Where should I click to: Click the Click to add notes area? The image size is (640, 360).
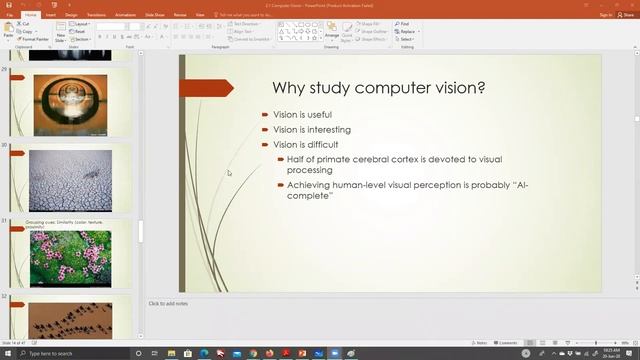(x=168, y=304)
